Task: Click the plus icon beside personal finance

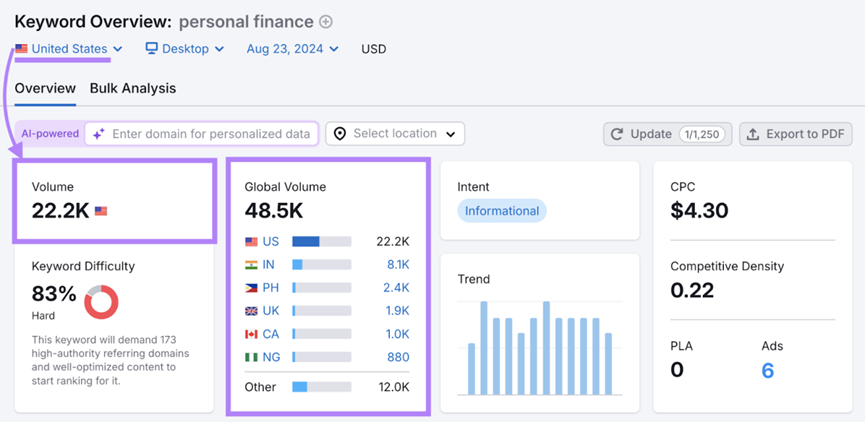Action: [x=326, y=22]
